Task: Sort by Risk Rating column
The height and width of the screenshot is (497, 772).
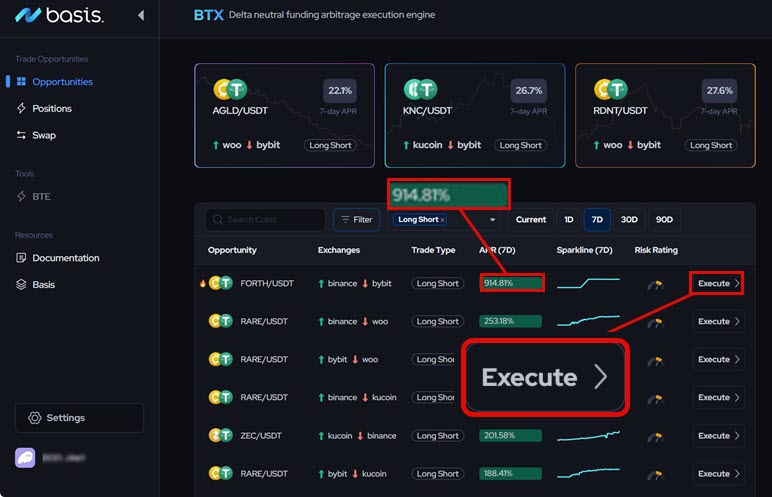Action: click(656, 250)
